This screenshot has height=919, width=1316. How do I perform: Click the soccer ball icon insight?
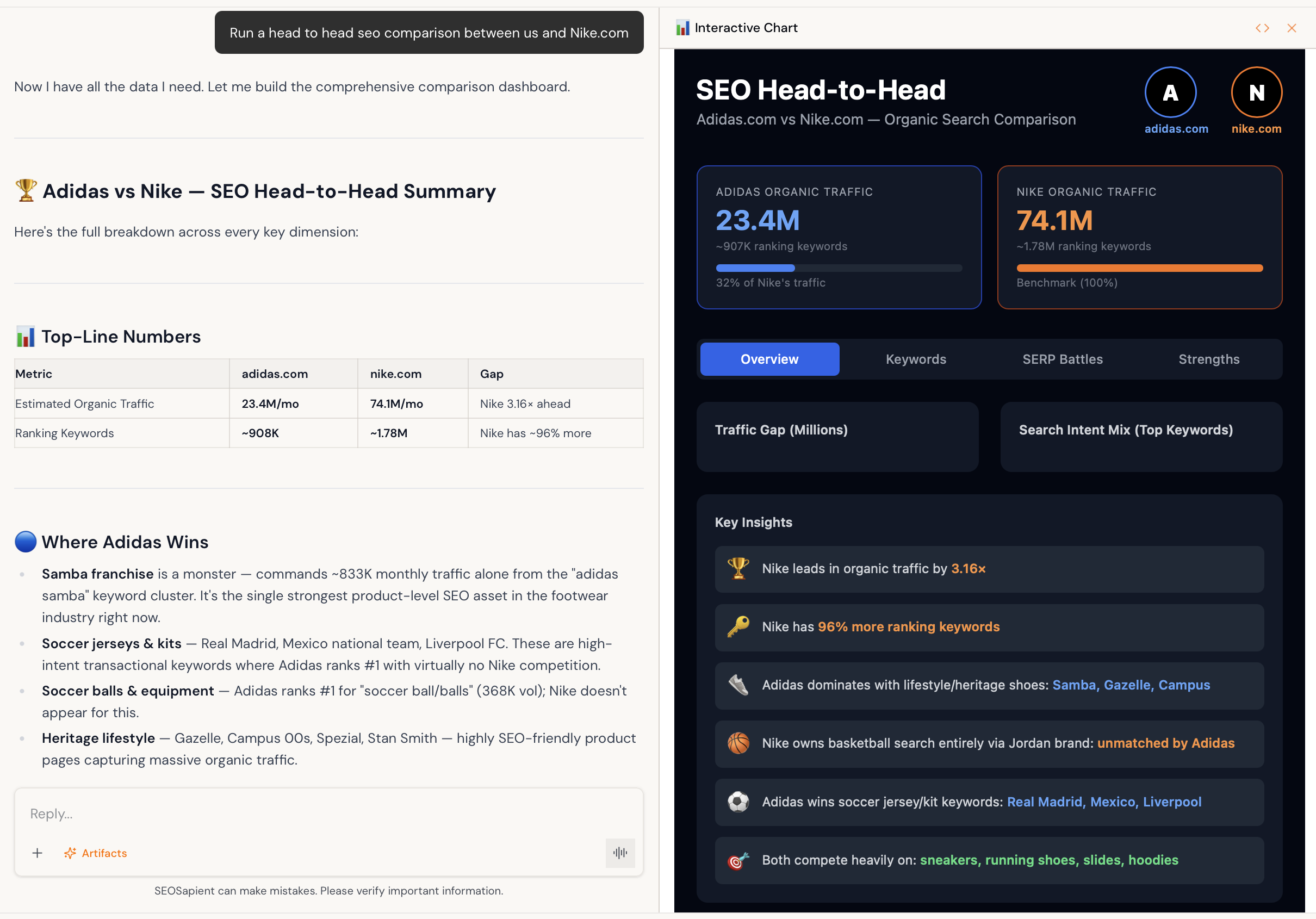738,802
